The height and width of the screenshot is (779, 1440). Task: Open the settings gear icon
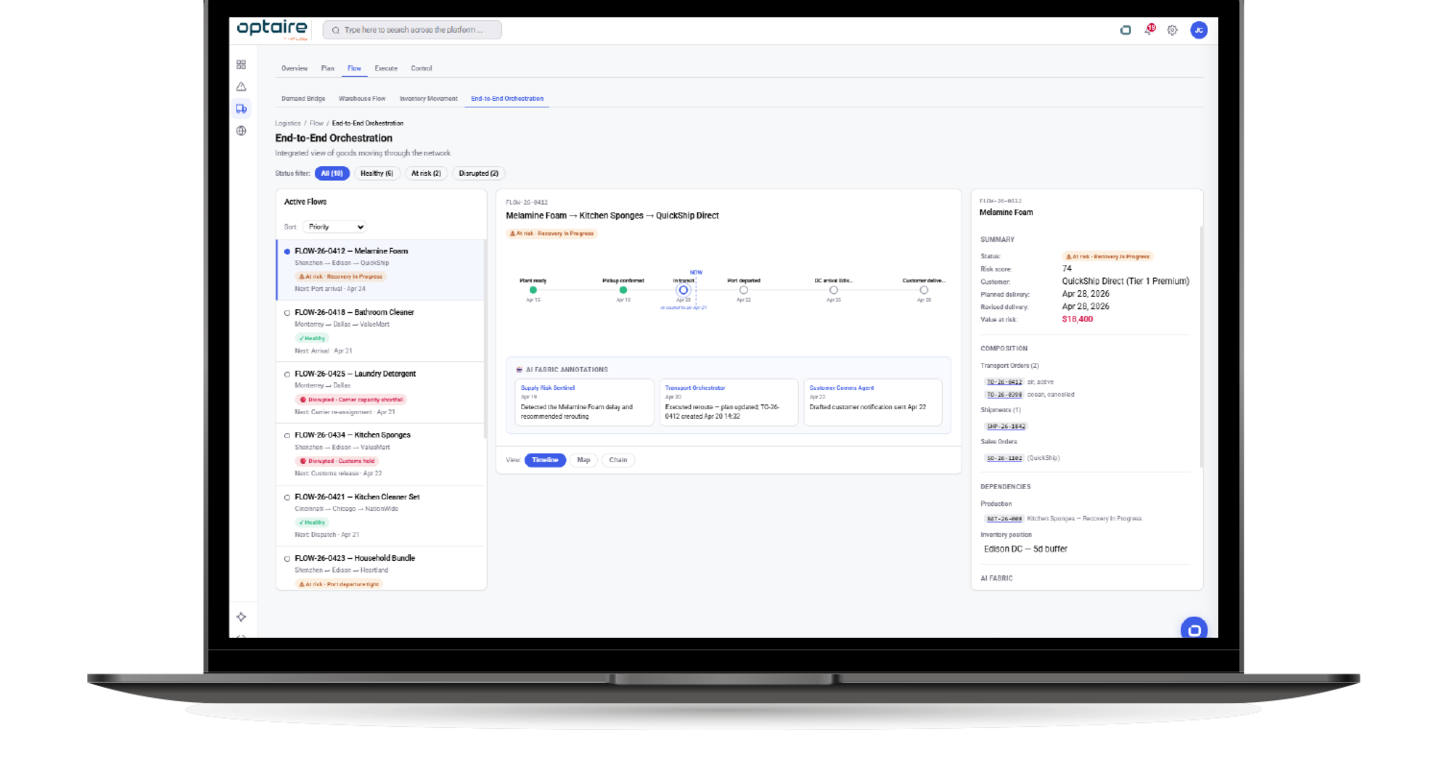1172,30
